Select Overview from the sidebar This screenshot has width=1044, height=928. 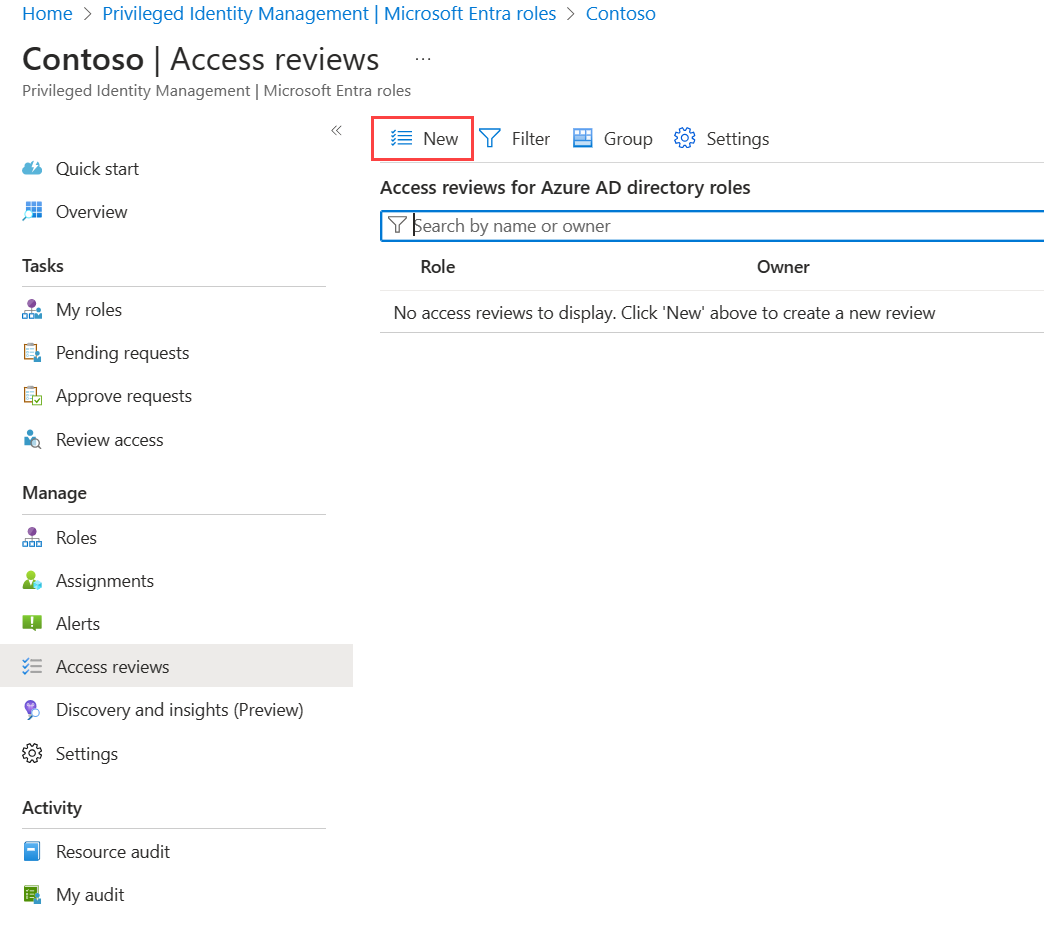(91, 211)
